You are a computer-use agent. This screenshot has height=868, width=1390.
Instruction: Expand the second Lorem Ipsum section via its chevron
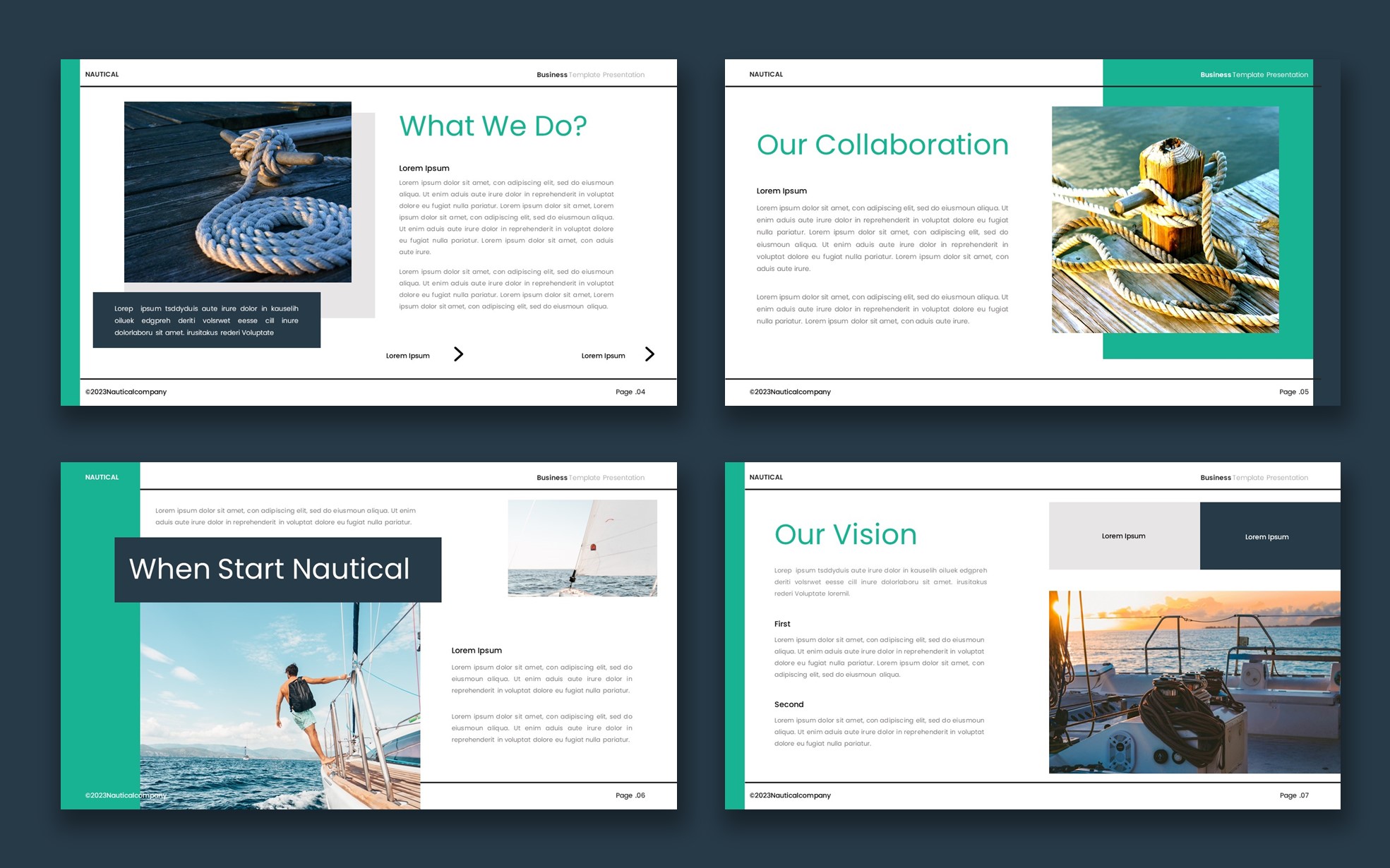point(649,354)
